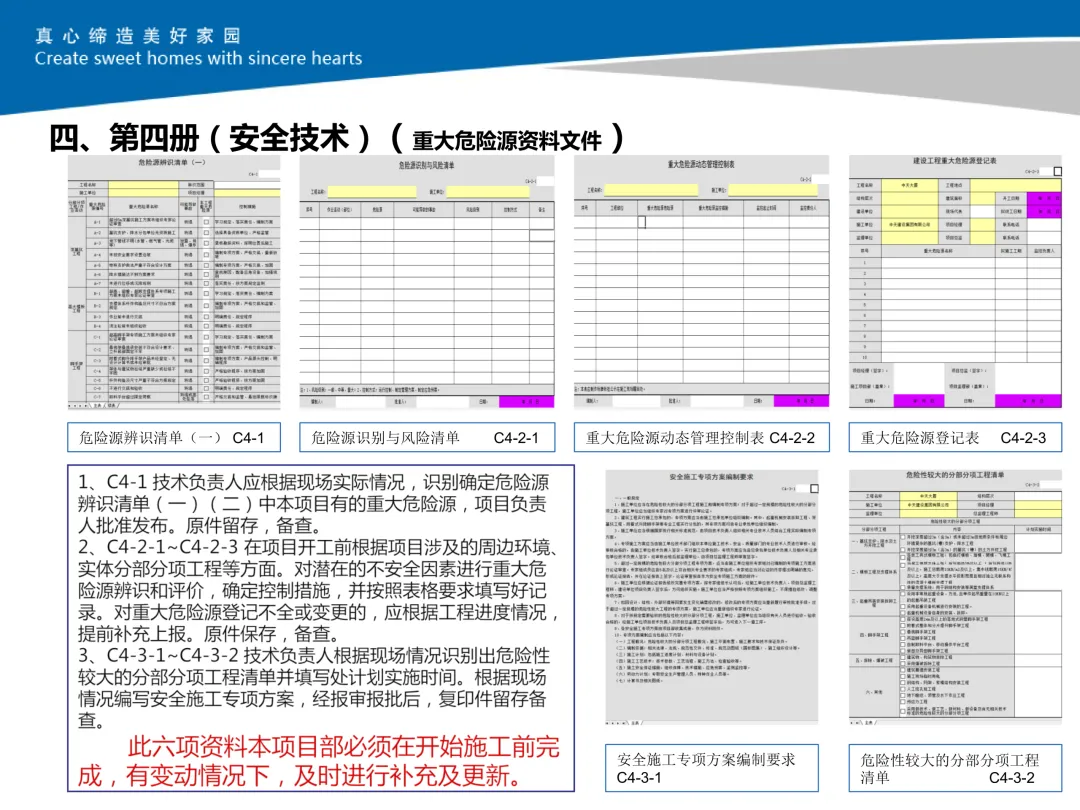1080x810 pixels.
Task: Open the 危险源辨识清单（一）form thumbnail
Action: point(174,282)
